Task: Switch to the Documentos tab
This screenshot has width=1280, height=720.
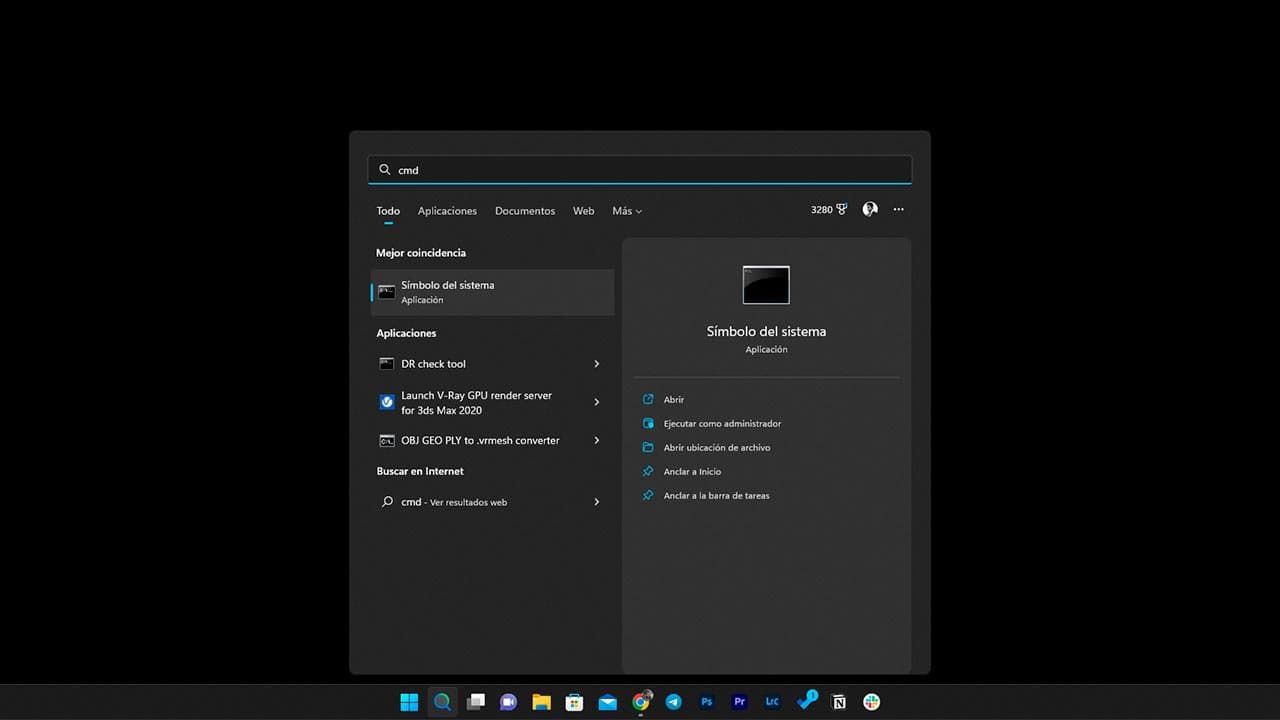Action: (525, 211)
